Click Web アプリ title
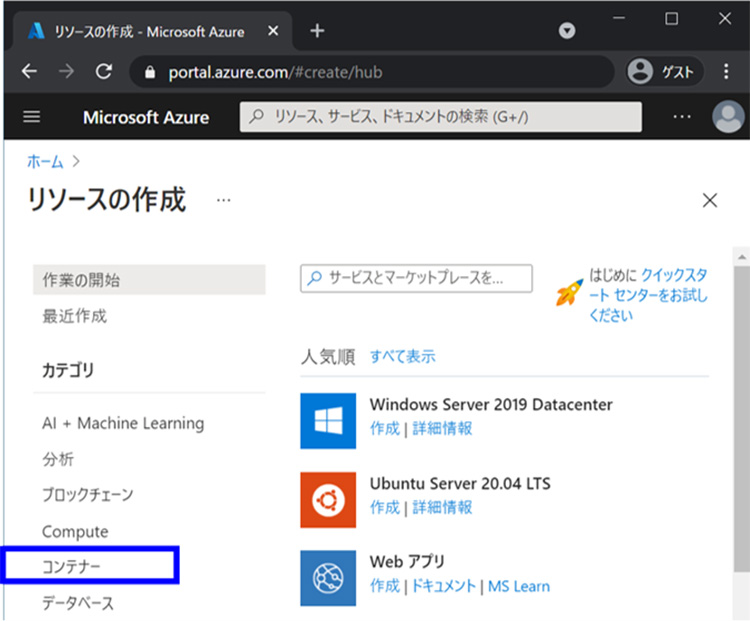The width and height of the screenshot is (750, 621). point(408,562)
